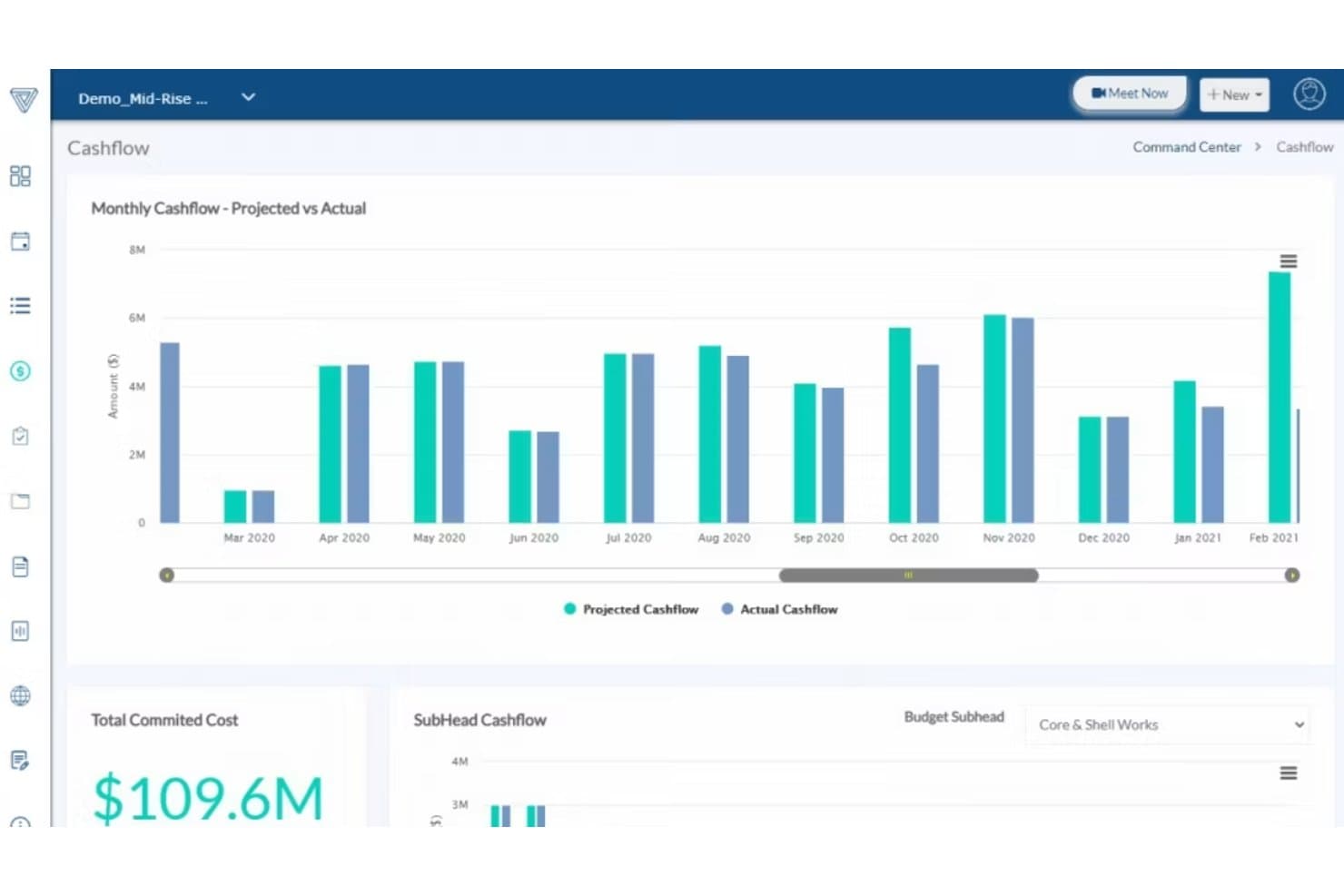
Task: Click the Feb 2021 projected cashflow bar
Action: (1279, 397)
